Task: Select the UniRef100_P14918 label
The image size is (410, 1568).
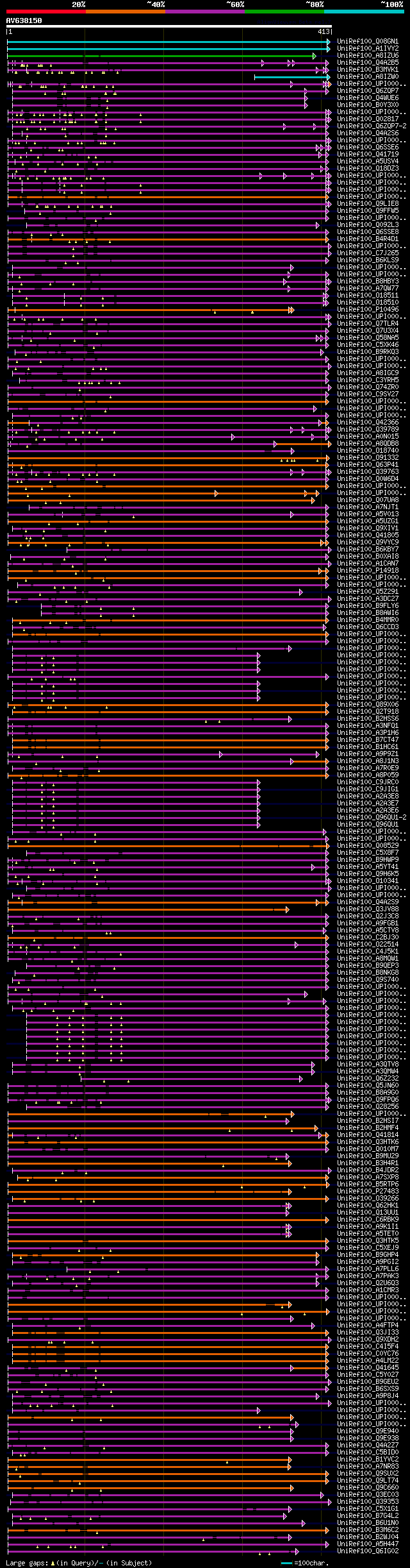Action: (368, 571)
